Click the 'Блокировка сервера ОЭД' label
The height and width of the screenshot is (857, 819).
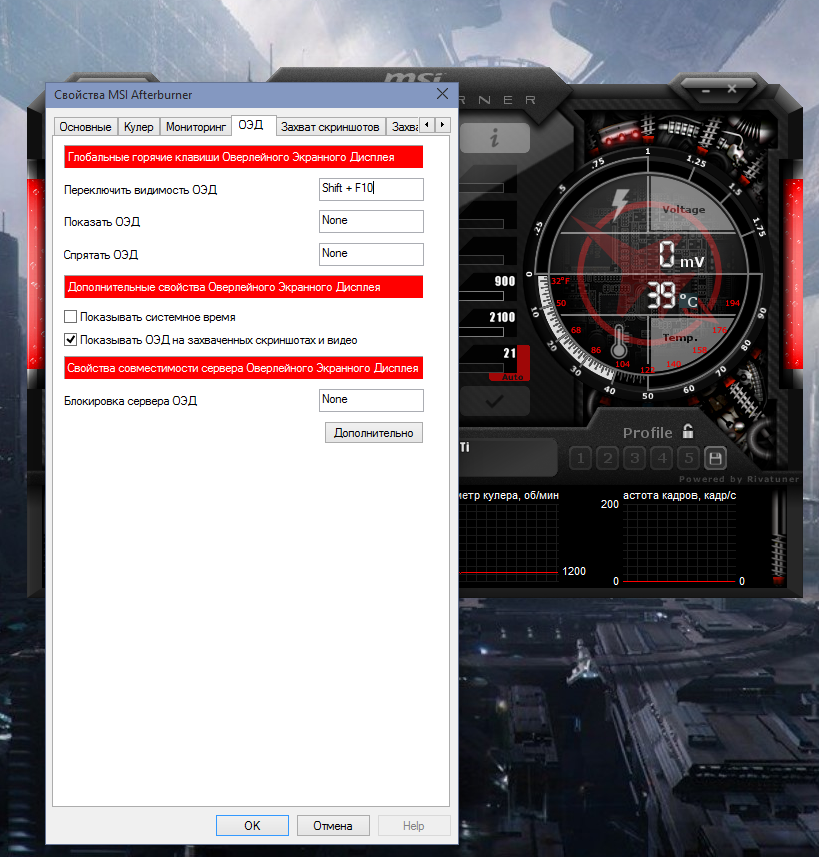(x=131, y=401)
